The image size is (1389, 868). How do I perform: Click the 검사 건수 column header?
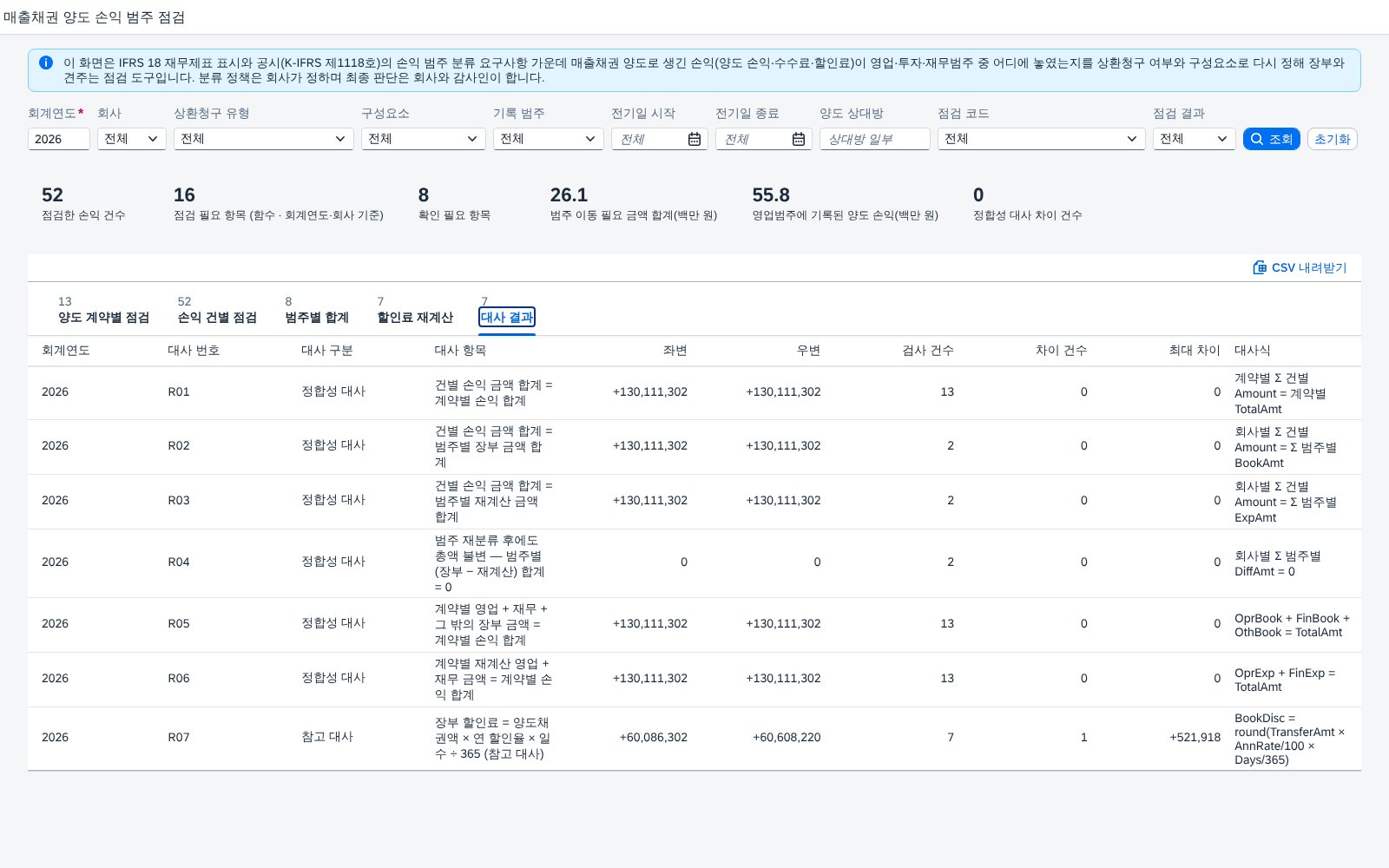point(927,351)
